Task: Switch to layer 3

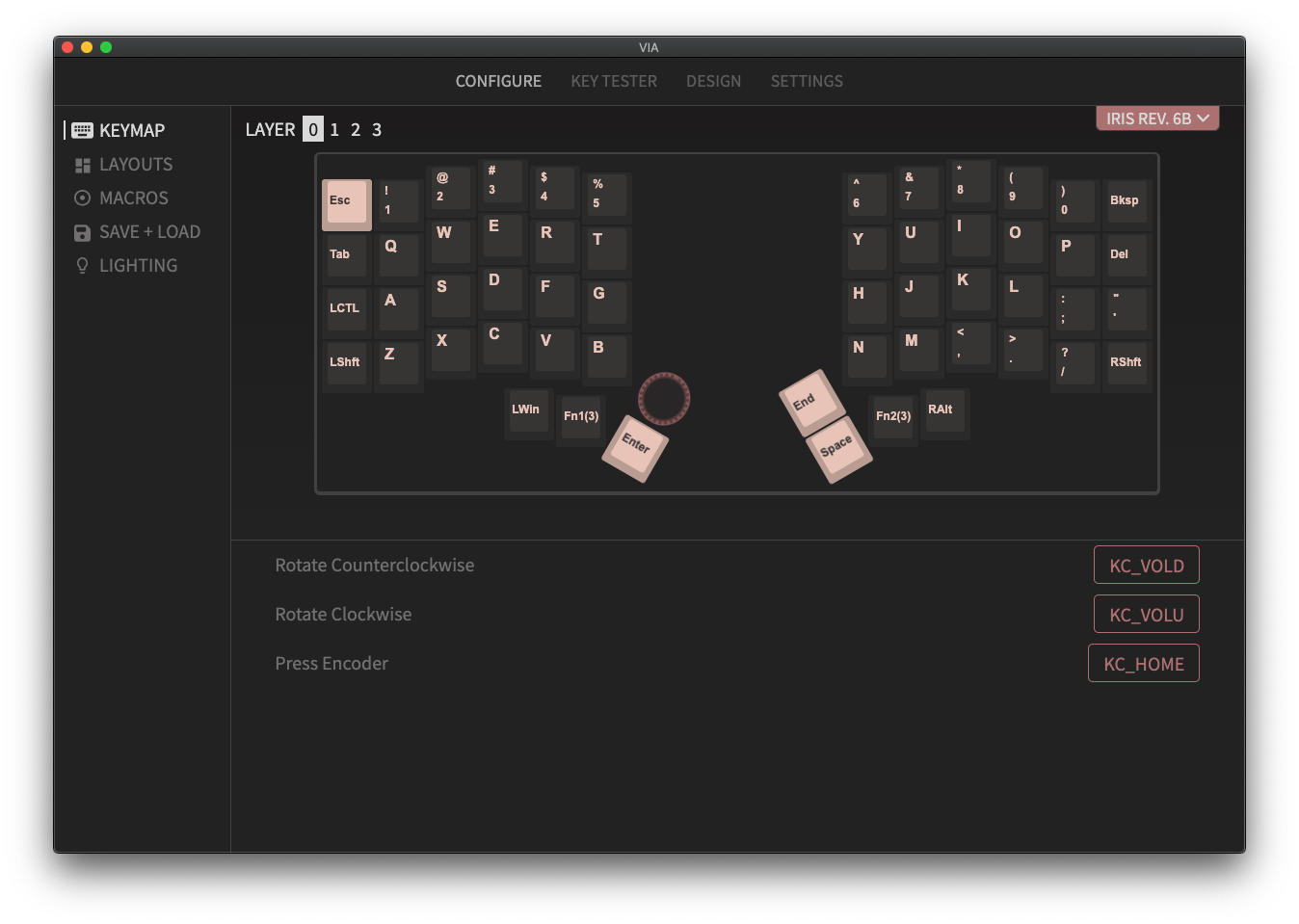Action: (377, 130)
